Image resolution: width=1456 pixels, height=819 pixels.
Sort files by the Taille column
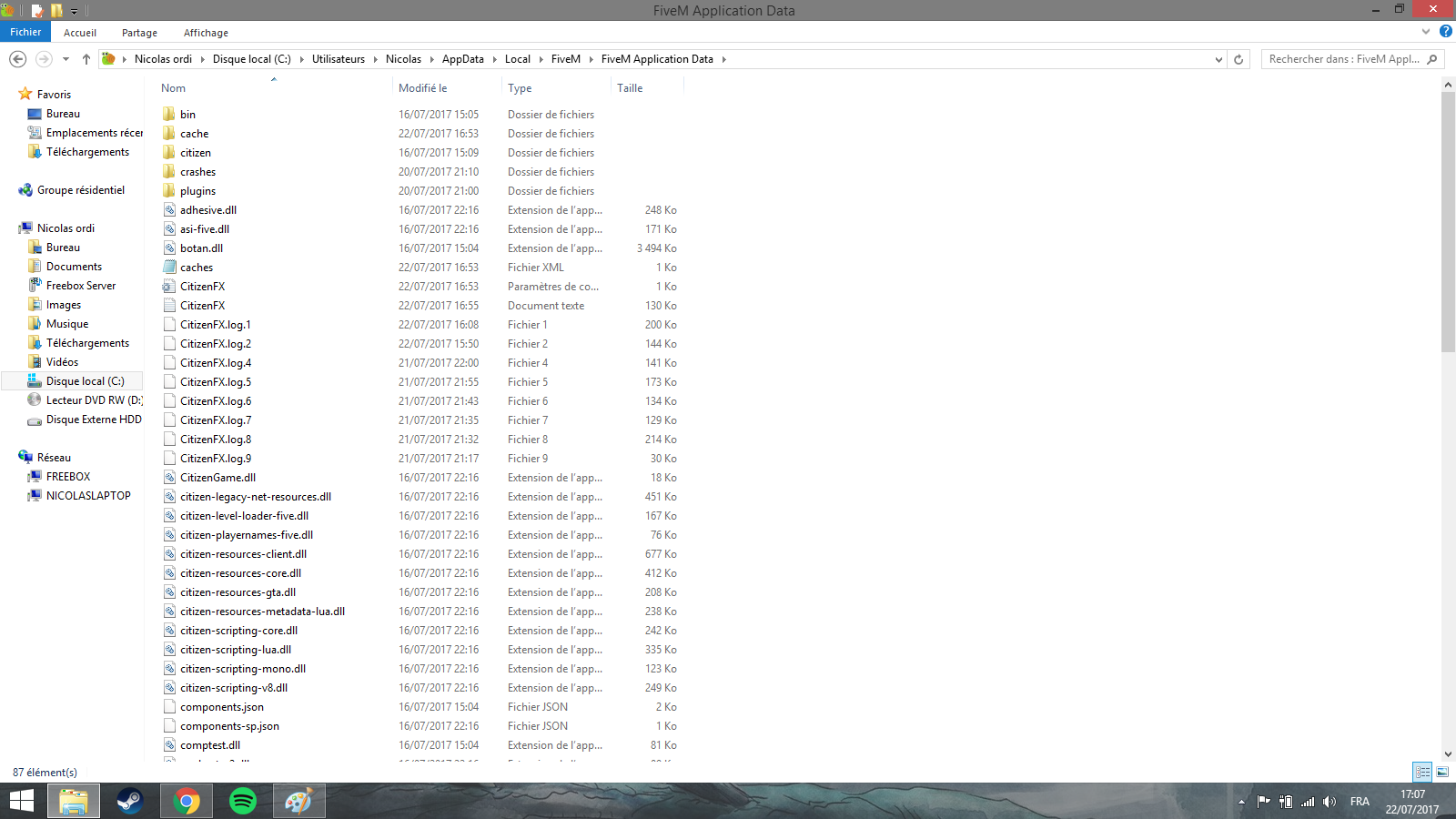(x=630, y=88)
